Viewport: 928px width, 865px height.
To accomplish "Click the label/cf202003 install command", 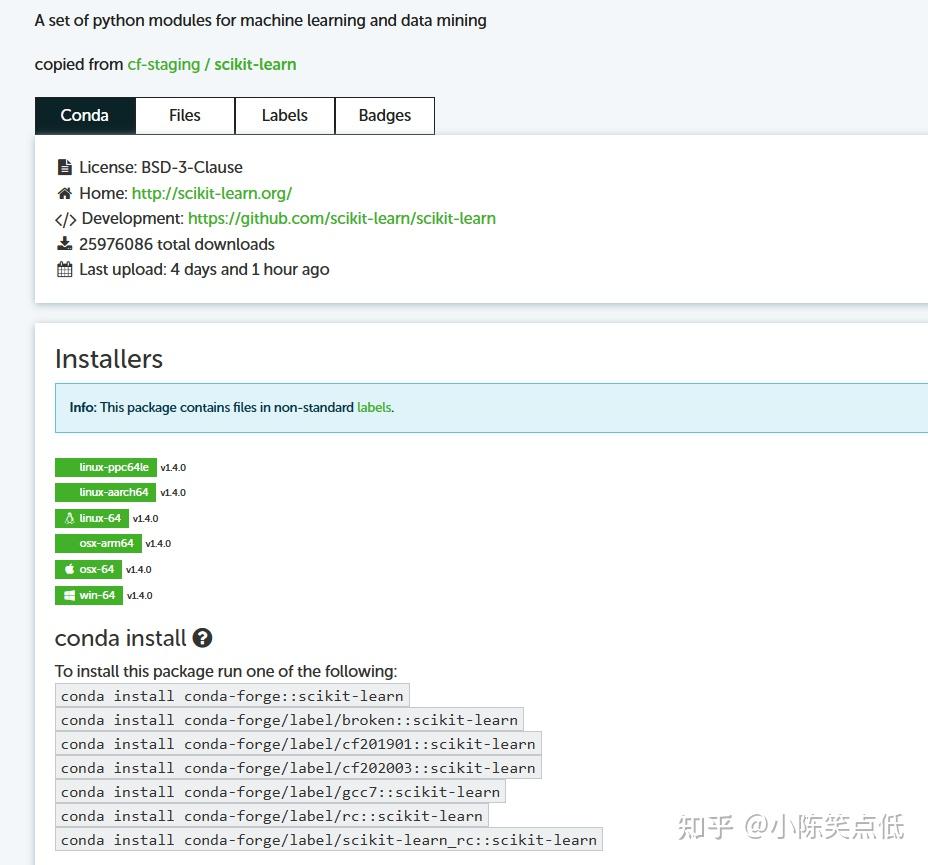I will click(x=298, y=768).
